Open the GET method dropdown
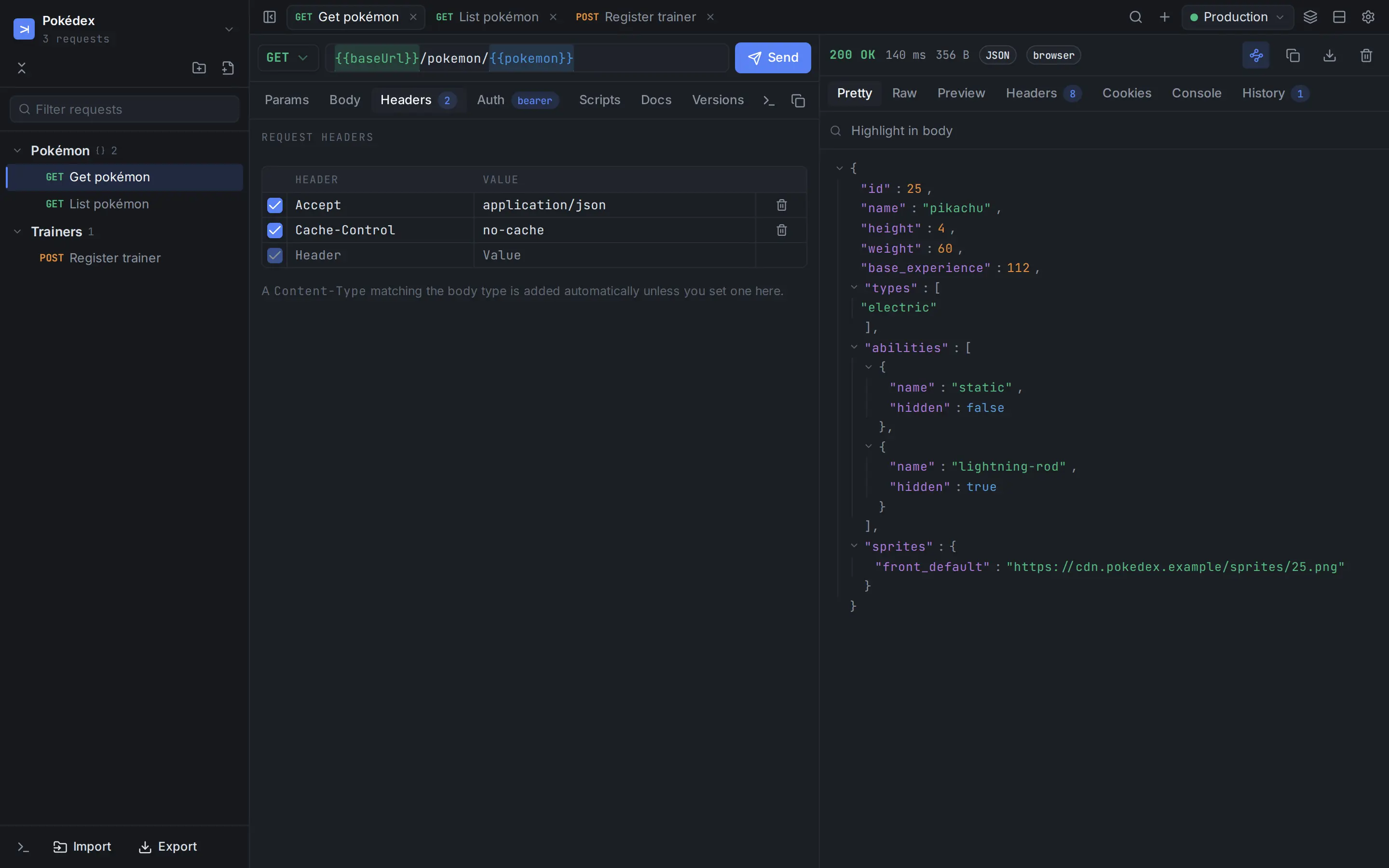This screenshot has width=1389, height=868. tap(287, 57)
